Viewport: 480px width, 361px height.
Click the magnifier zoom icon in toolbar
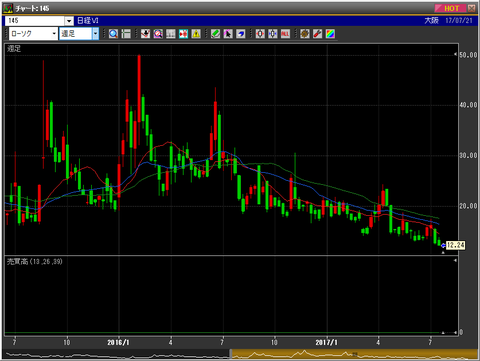coord(113,34)
